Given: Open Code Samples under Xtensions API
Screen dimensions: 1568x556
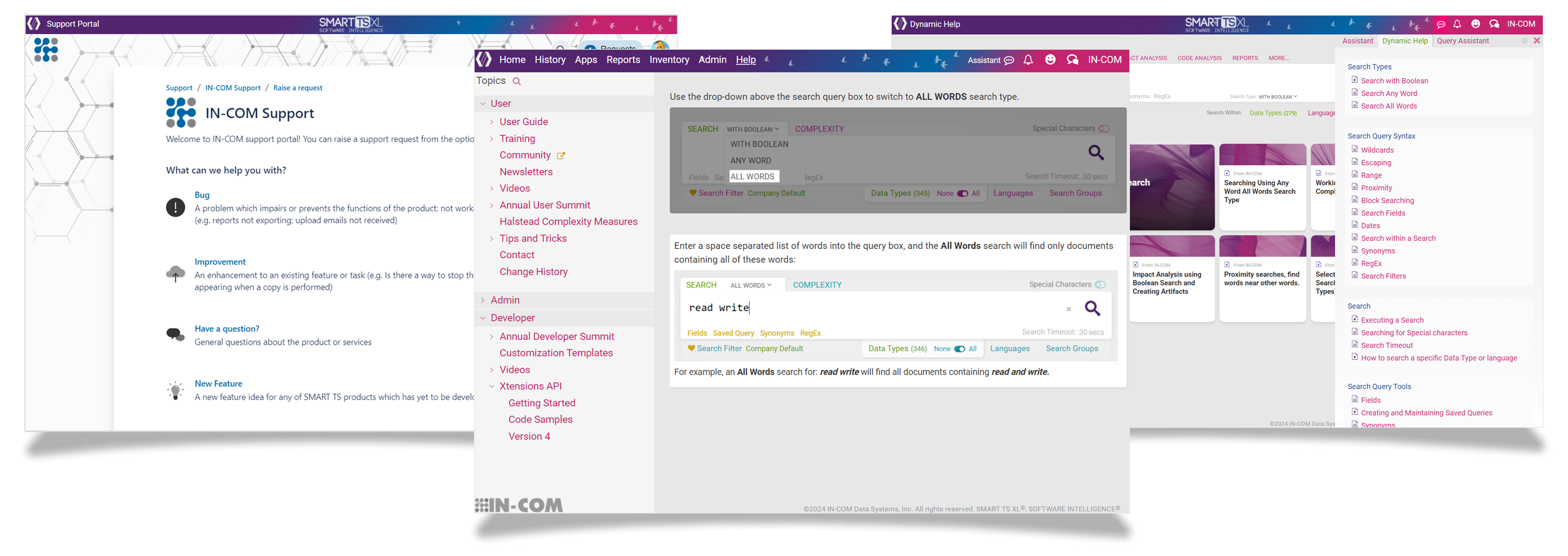Looking at the screenshot, I should 540,420.
